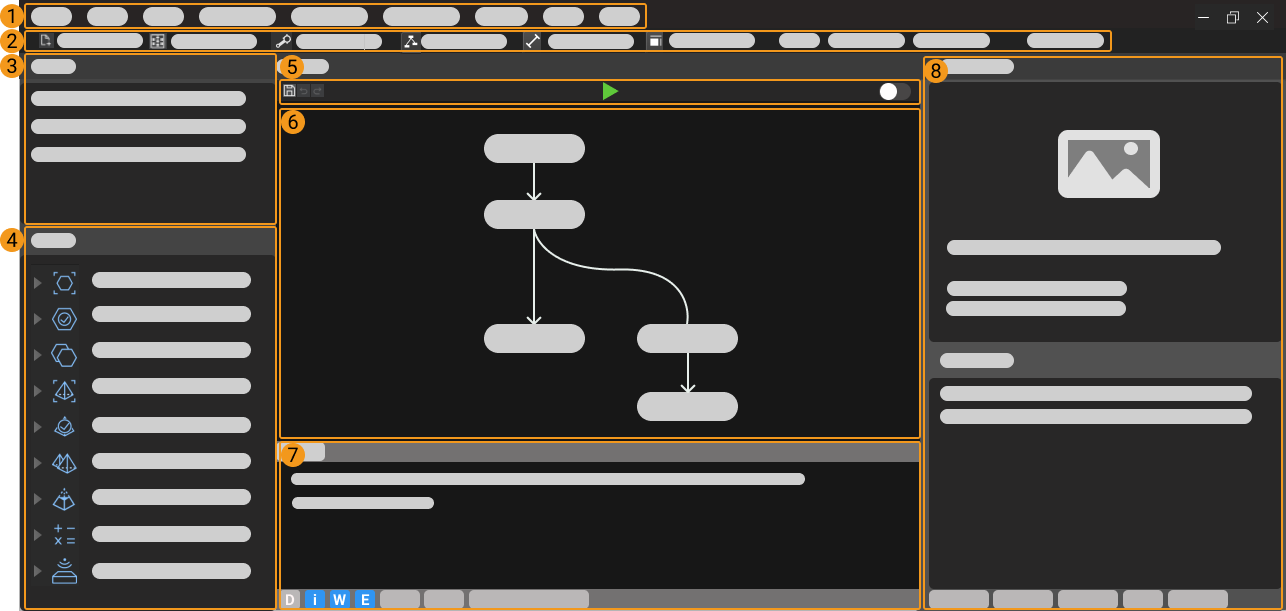Toggle the blue i info log filter
Screen dimensions: 1286x611
315,599
